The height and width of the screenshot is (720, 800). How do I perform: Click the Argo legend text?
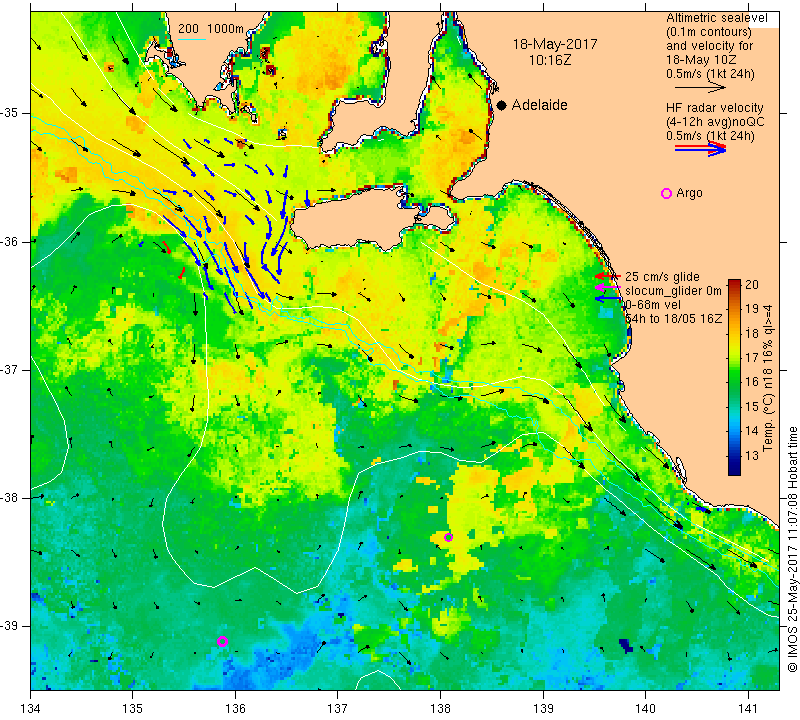pyautogui.click(x=689, y=193)
